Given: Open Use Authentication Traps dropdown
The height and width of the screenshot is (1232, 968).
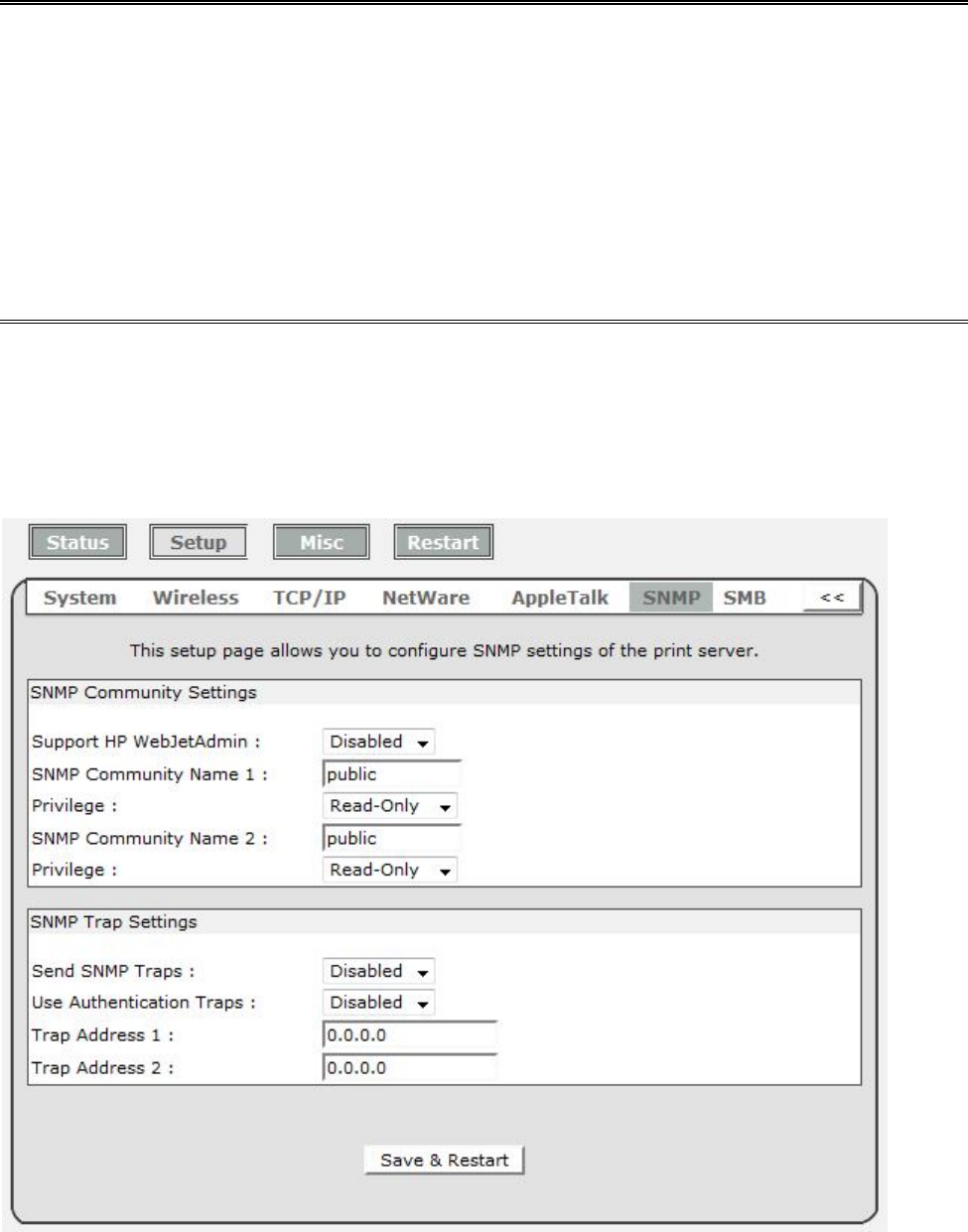Looking at the screenshot, I should 379,1003.
